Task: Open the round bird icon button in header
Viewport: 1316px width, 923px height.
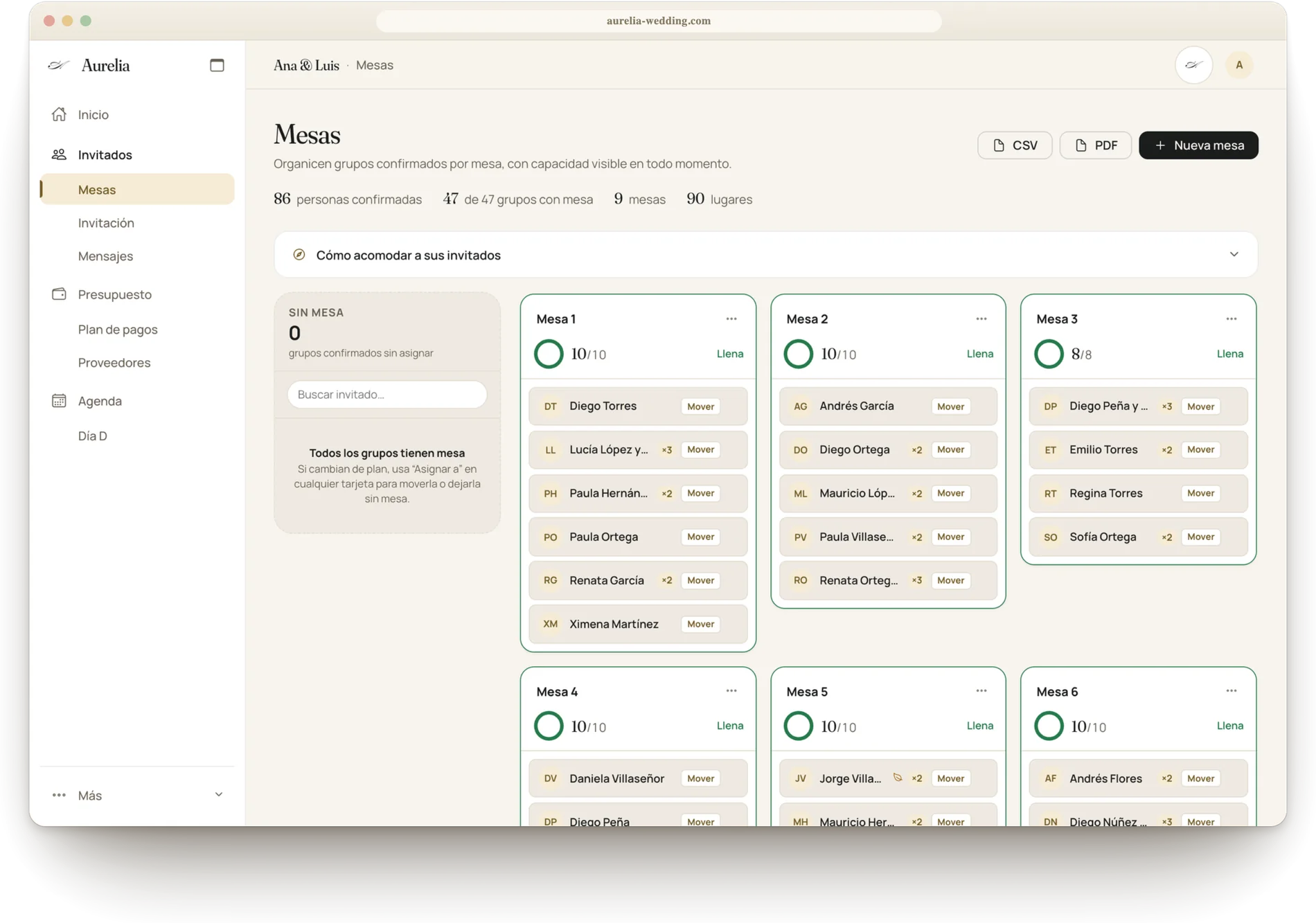Action: (1193, 65)
